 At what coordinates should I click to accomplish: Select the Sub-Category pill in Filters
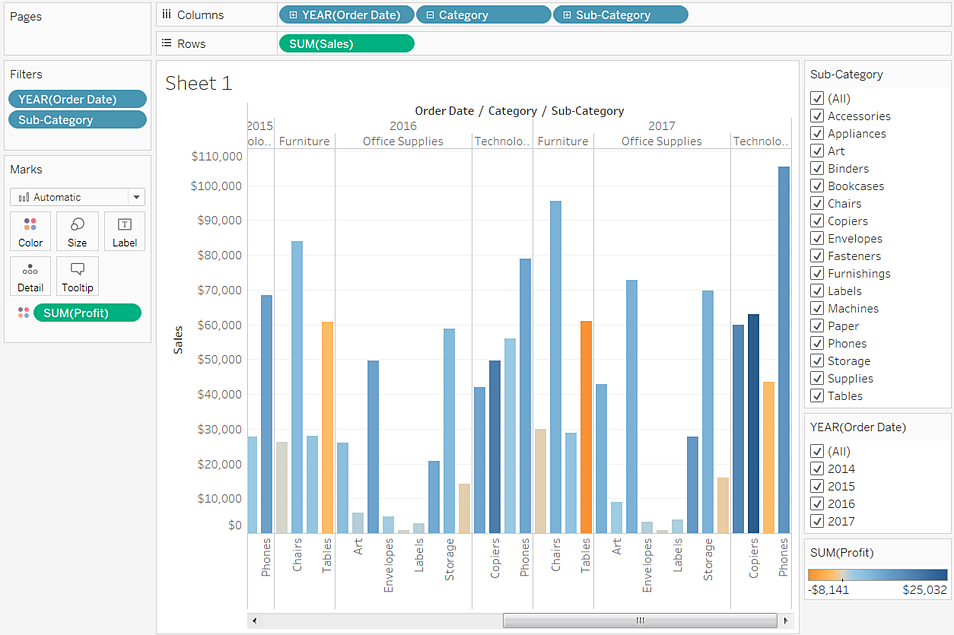[77, 120]
